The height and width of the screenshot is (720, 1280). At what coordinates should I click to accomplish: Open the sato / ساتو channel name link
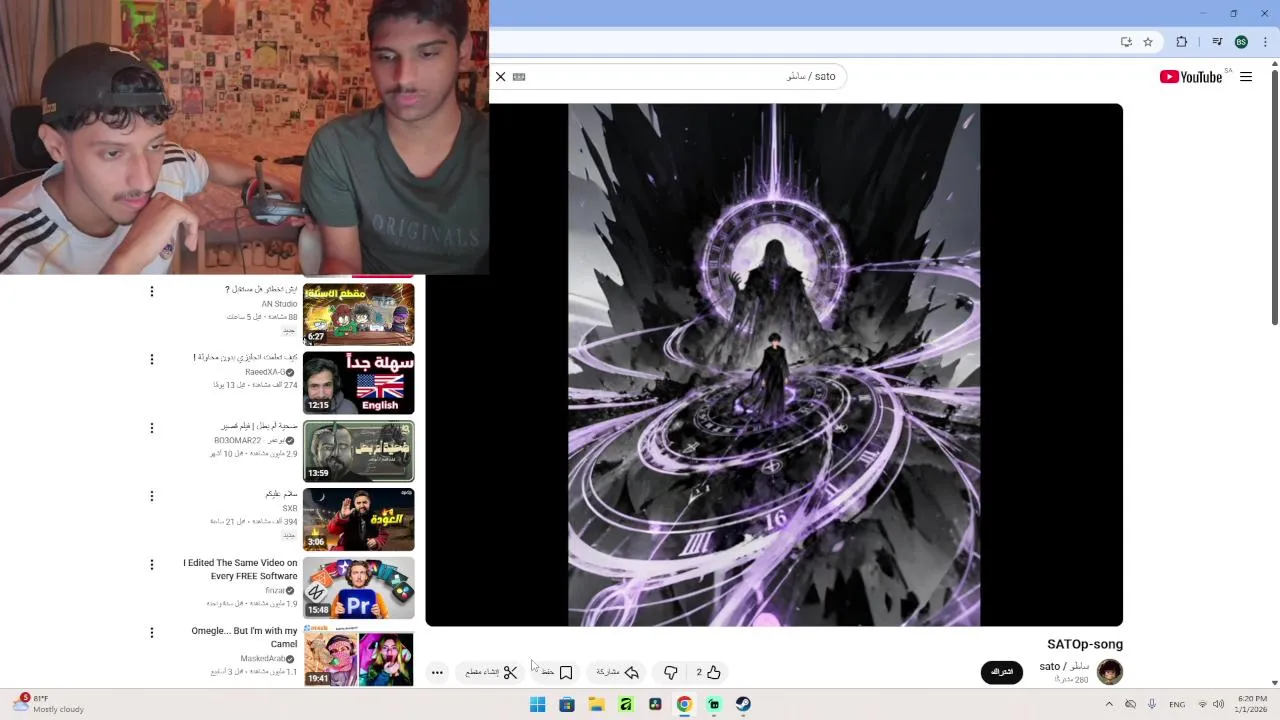(1064, 666)
